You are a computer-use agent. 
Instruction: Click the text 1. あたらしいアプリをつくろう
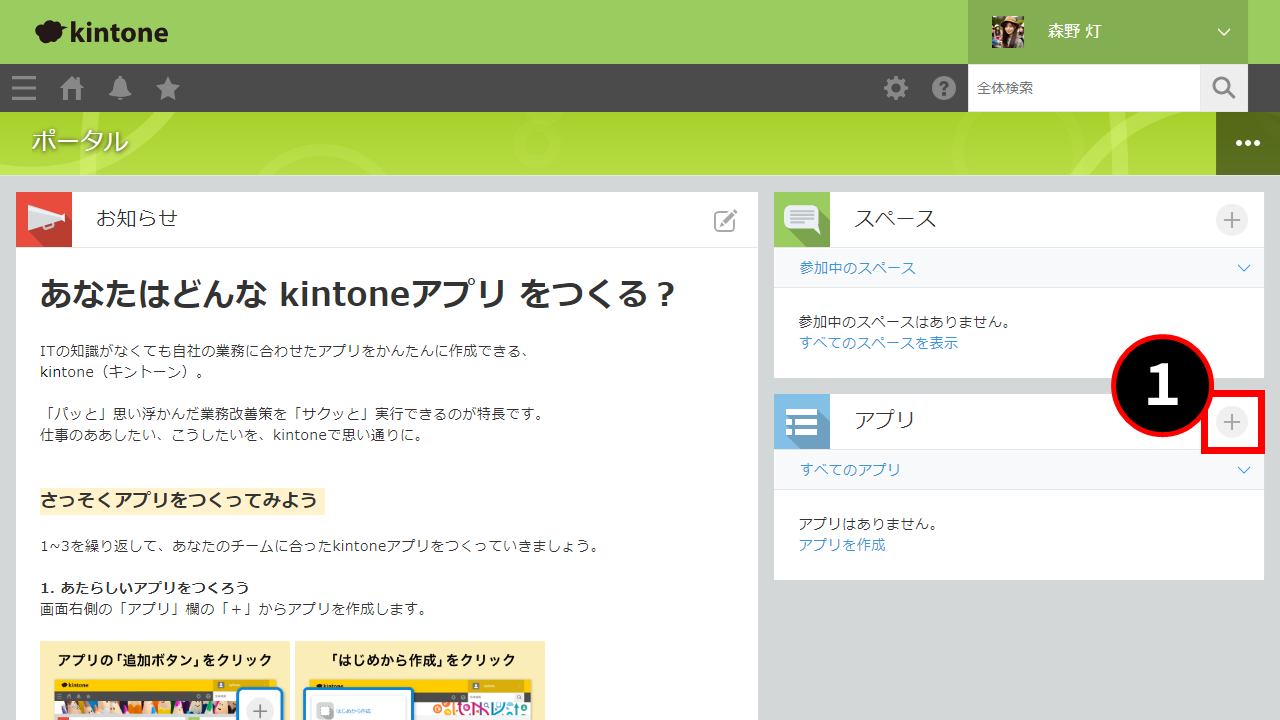coord(145,587)
